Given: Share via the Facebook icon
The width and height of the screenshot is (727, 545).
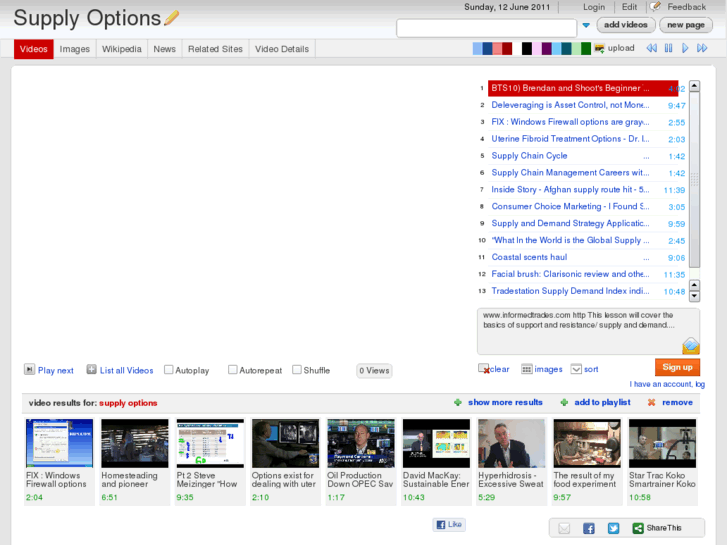Looking at the screenshot, I should point(589,528).
